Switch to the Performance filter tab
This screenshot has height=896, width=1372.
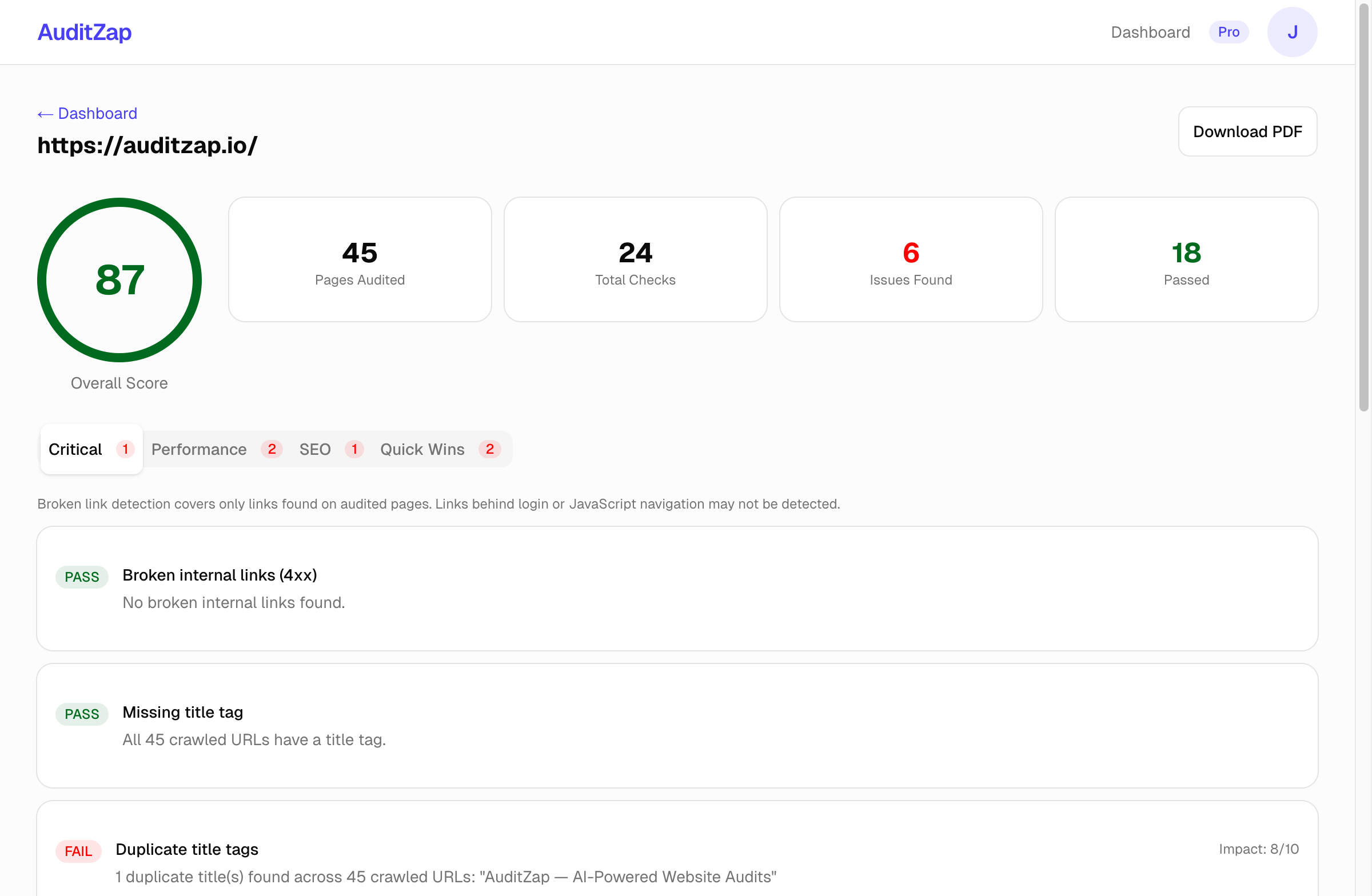click(x=199, y=449)
